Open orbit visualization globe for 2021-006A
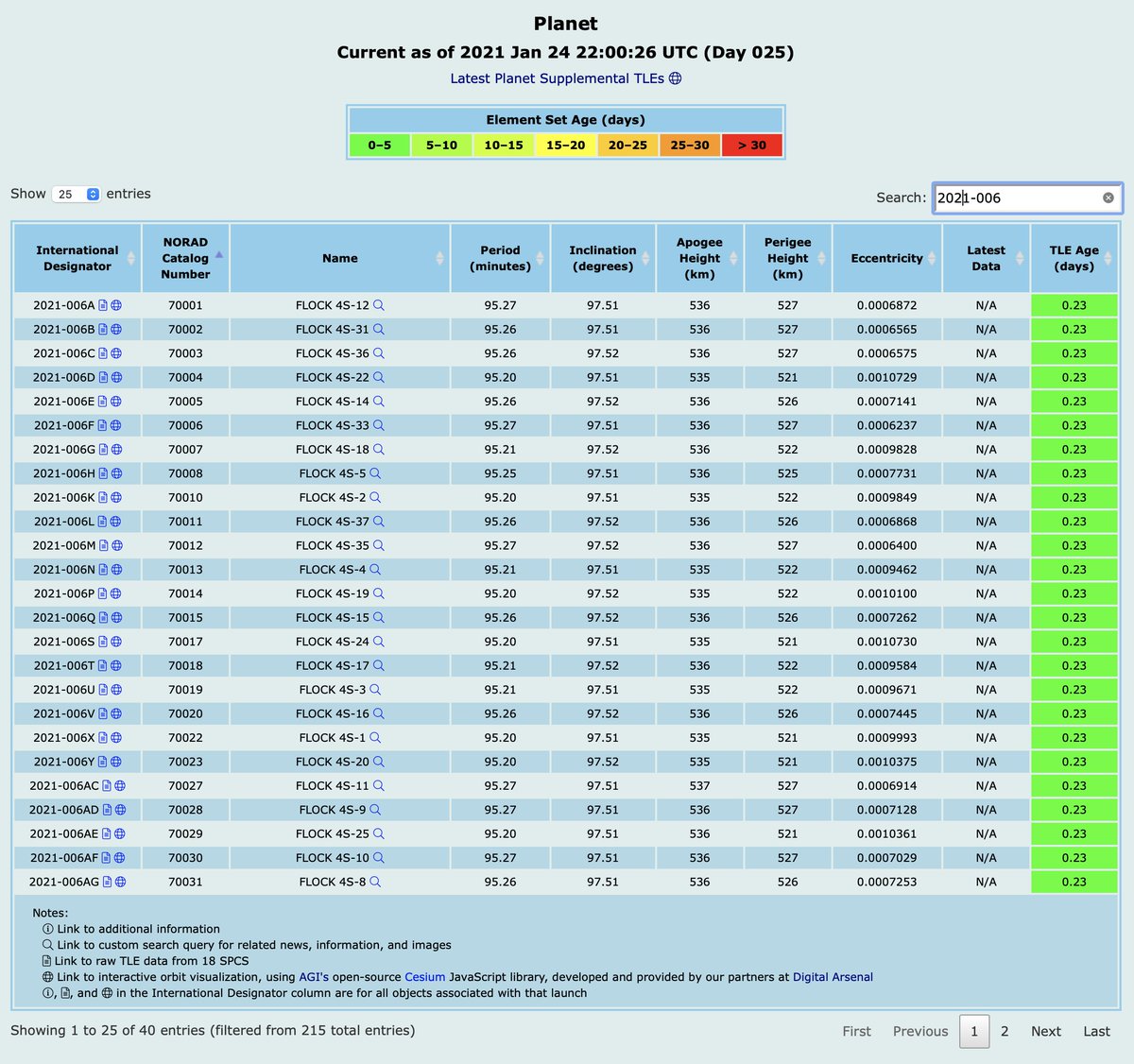The image size is (1134, 1064). pos(116,305)
